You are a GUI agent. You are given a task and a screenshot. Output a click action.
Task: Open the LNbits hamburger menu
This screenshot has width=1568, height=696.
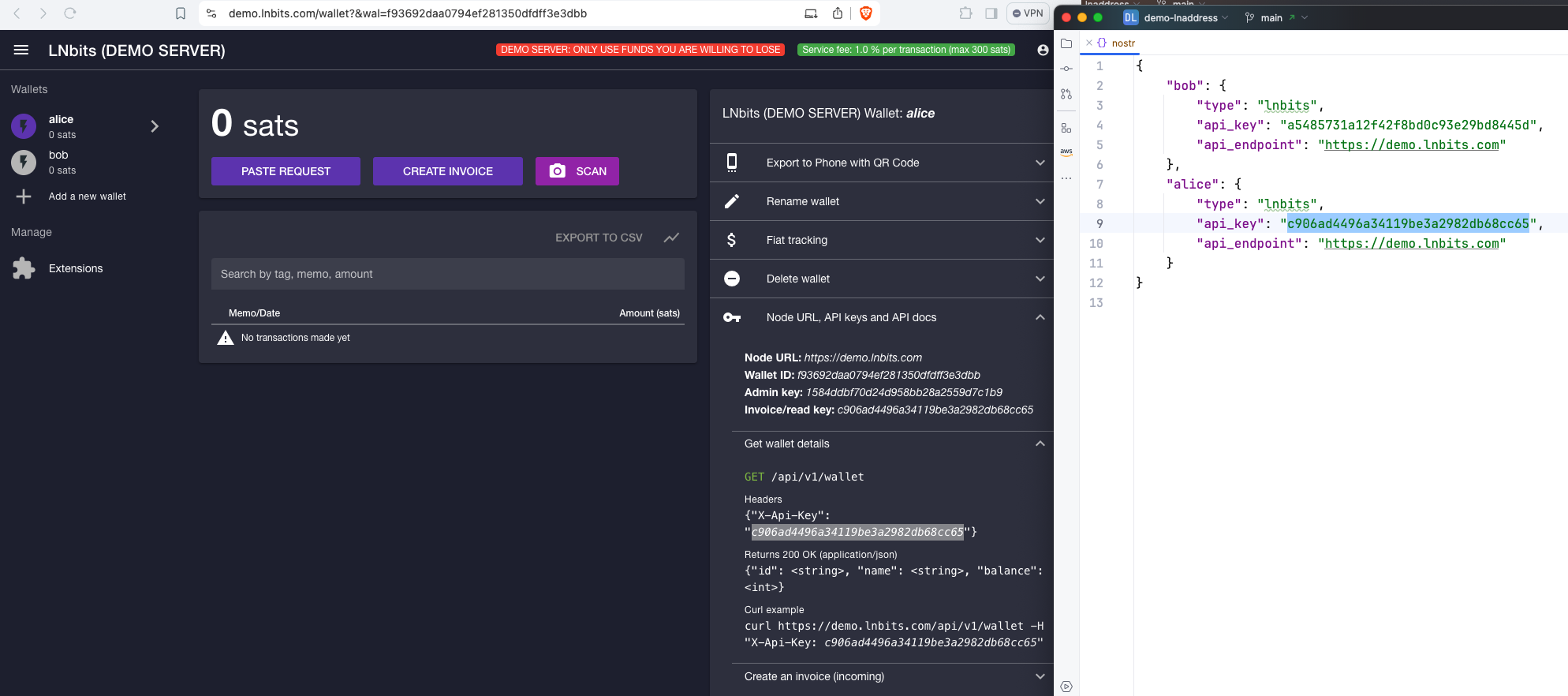tap(21, 50)
